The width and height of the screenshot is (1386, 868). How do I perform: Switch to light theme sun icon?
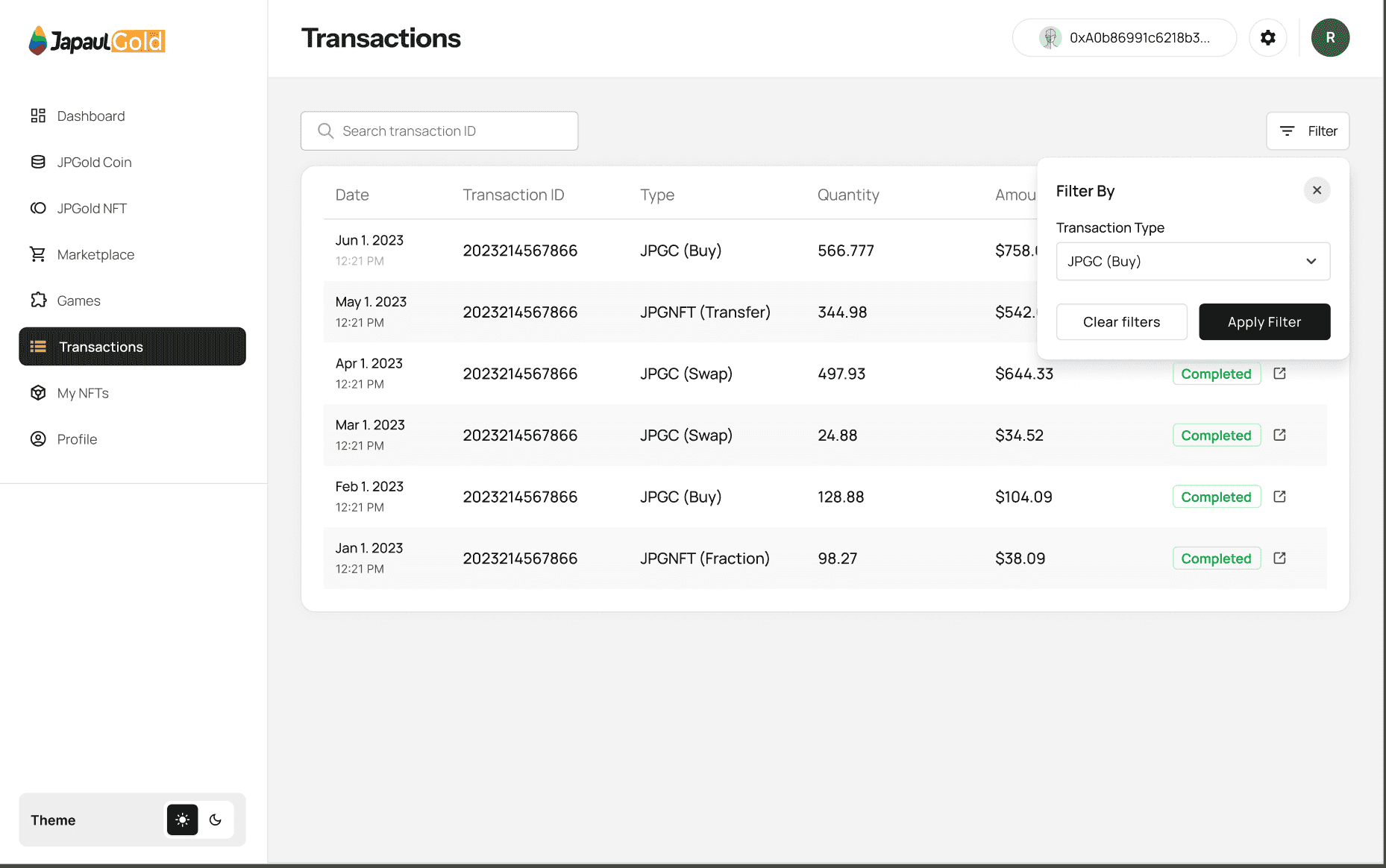pyautogui.click(x=183, y=820)
